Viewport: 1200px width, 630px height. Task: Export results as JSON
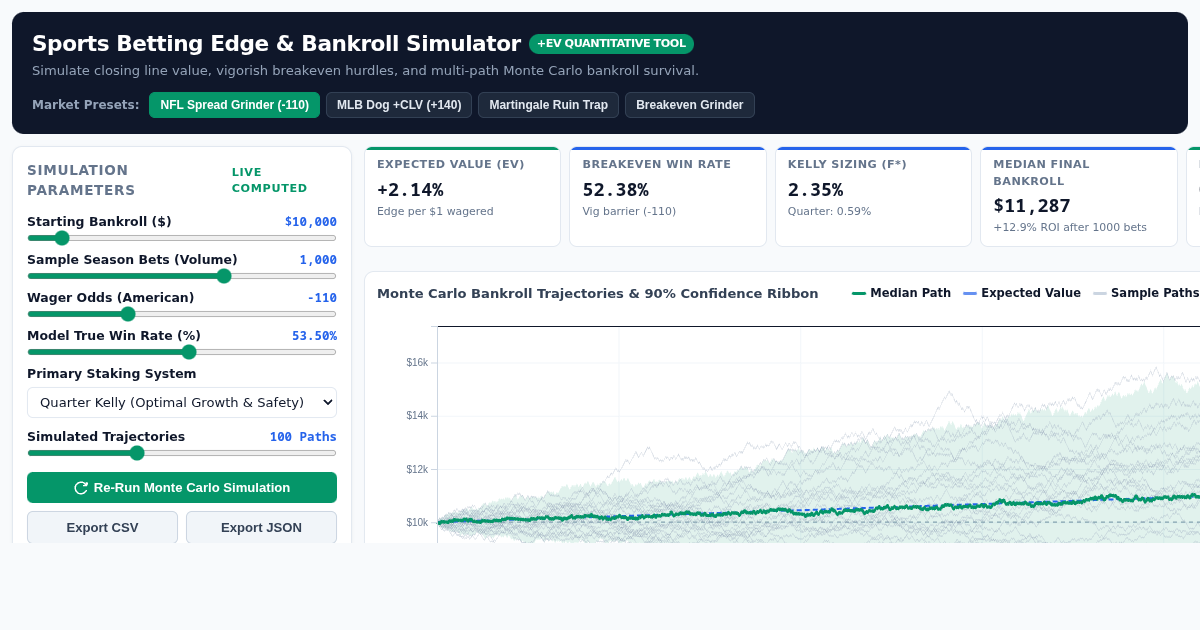(261, 527)
